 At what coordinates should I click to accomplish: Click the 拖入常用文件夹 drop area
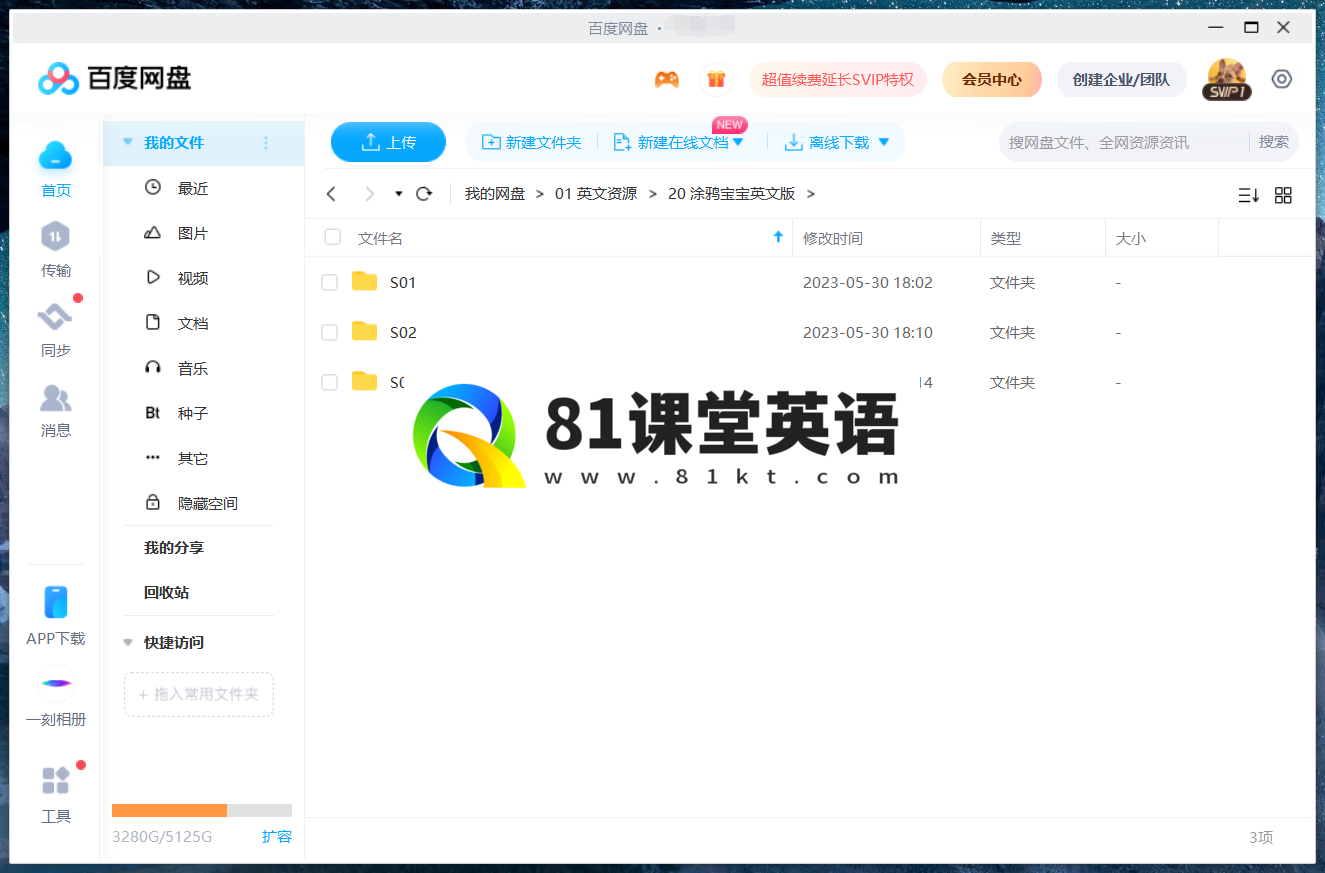pos(199,694)
